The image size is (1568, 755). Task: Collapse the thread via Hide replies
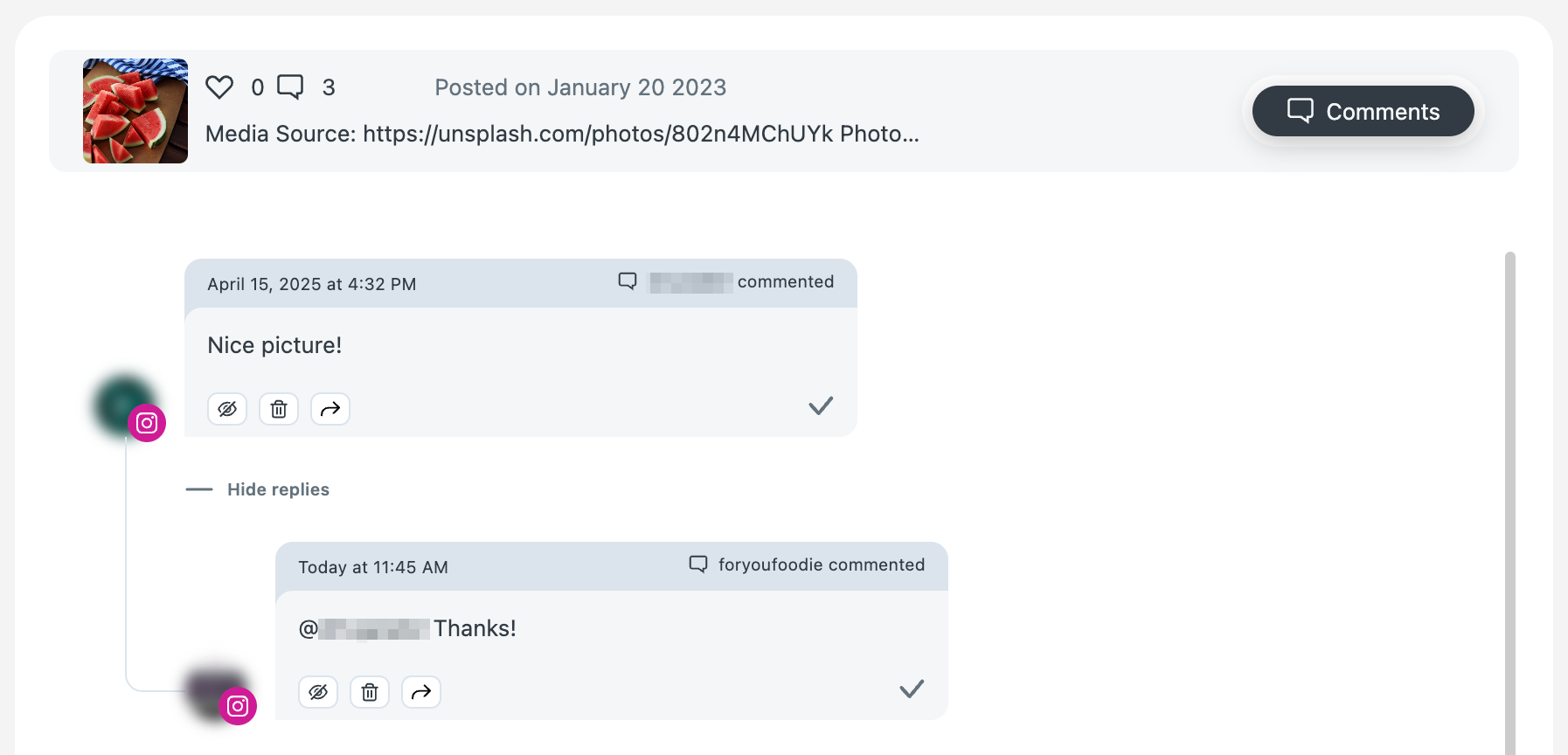(277, 488)
